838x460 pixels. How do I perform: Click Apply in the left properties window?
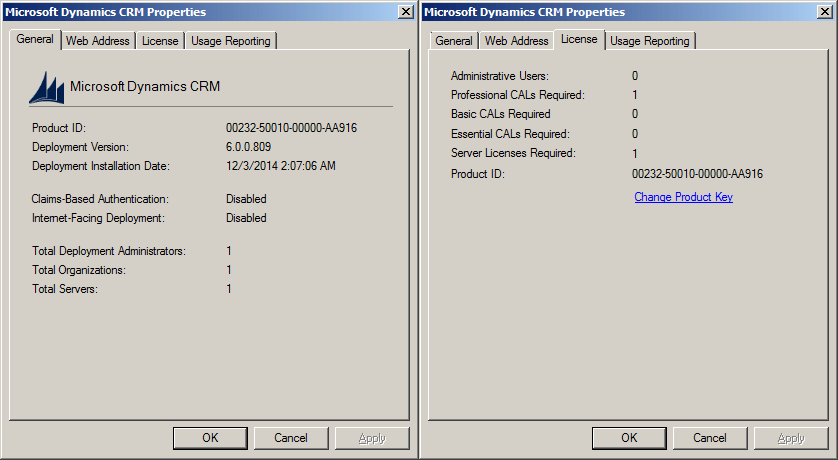(372, 438)
